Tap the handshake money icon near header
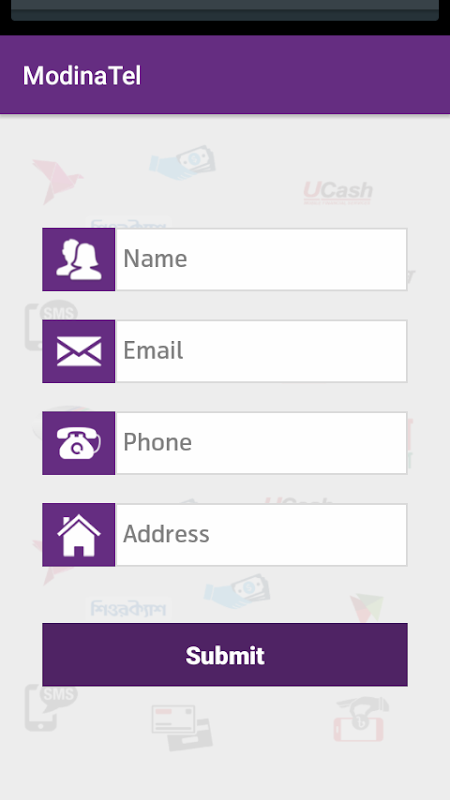Screen dimensions: 450x800 tap(182, 163)
